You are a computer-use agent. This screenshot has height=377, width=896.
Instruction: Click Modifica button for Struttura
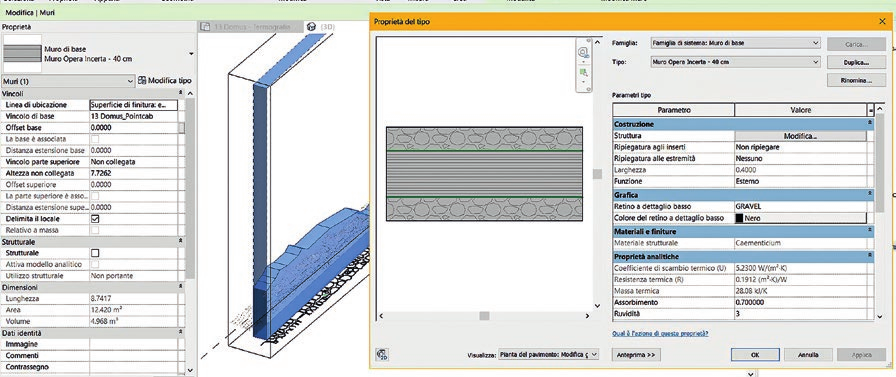800,137
